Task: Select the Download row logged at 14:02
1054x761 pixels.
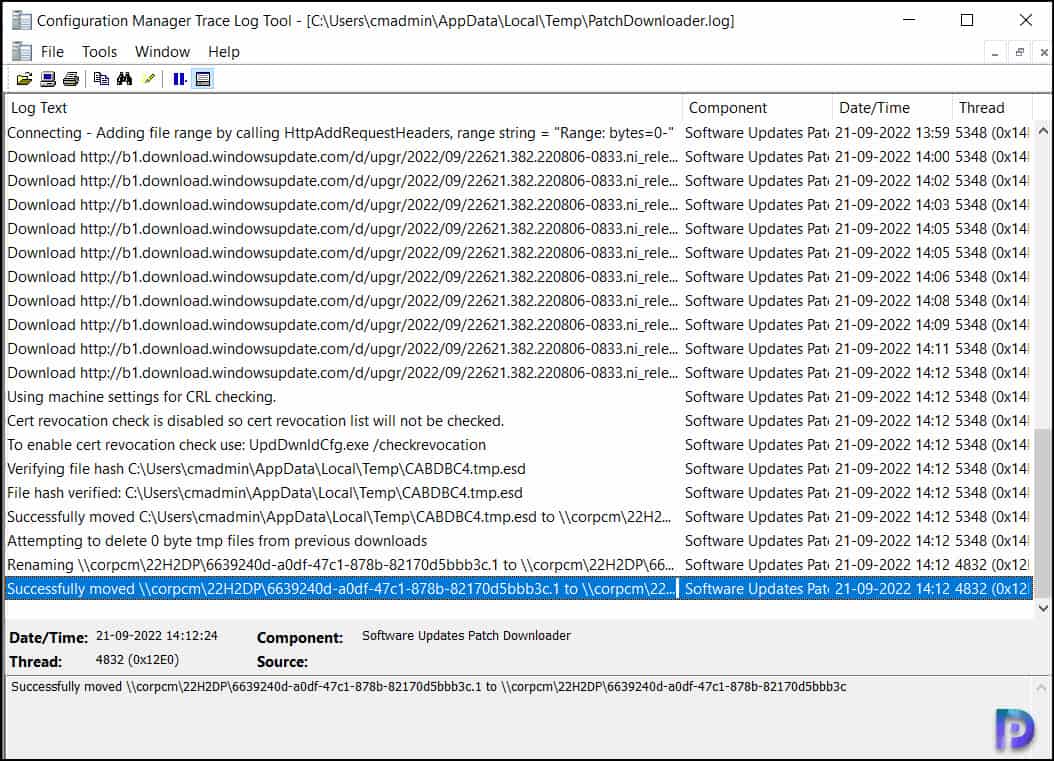Action: point(518,181)
